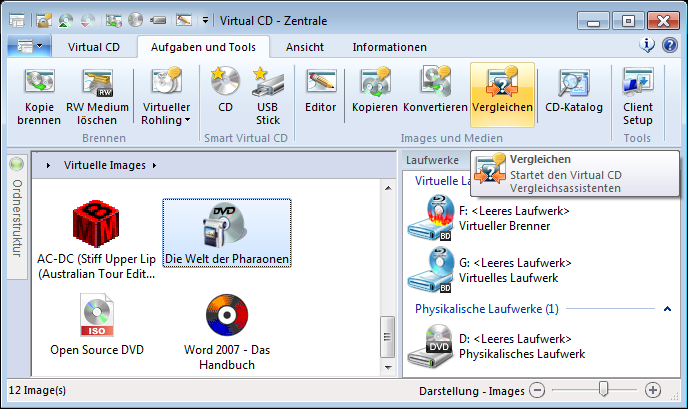Click the padlock quick access icon
The image size is (688, 409).
[x=44, y=20]
